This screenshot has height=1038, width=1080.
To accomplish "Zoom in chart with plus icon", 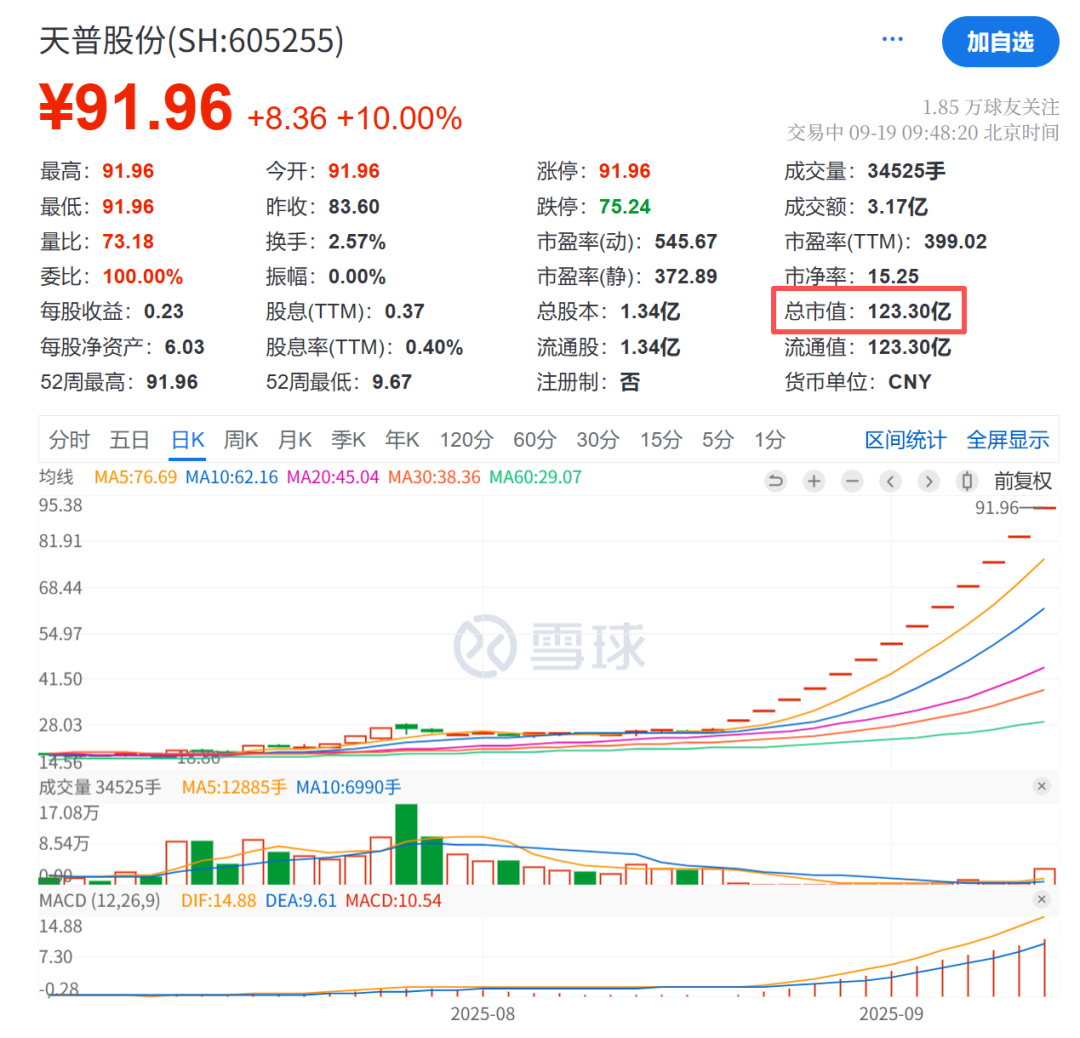I will point(814,481).
